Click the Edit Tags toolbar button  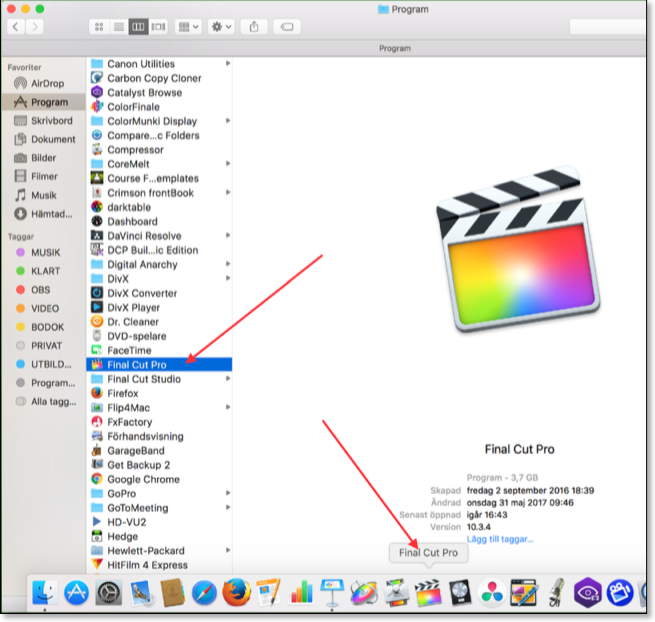[x=287, y=27]
